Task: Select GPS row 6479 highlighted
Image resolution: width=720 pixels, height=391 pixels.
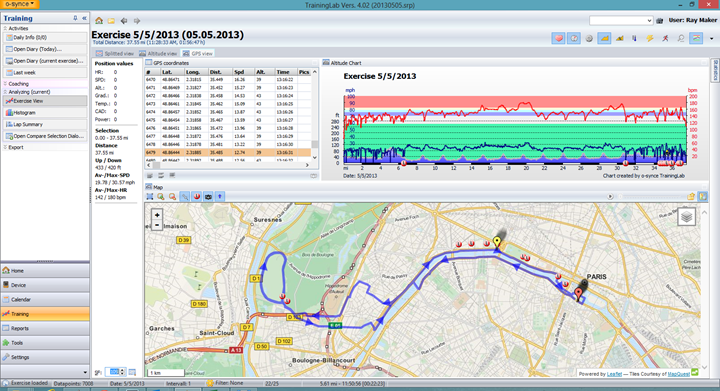Action: (x=228, y=152)
